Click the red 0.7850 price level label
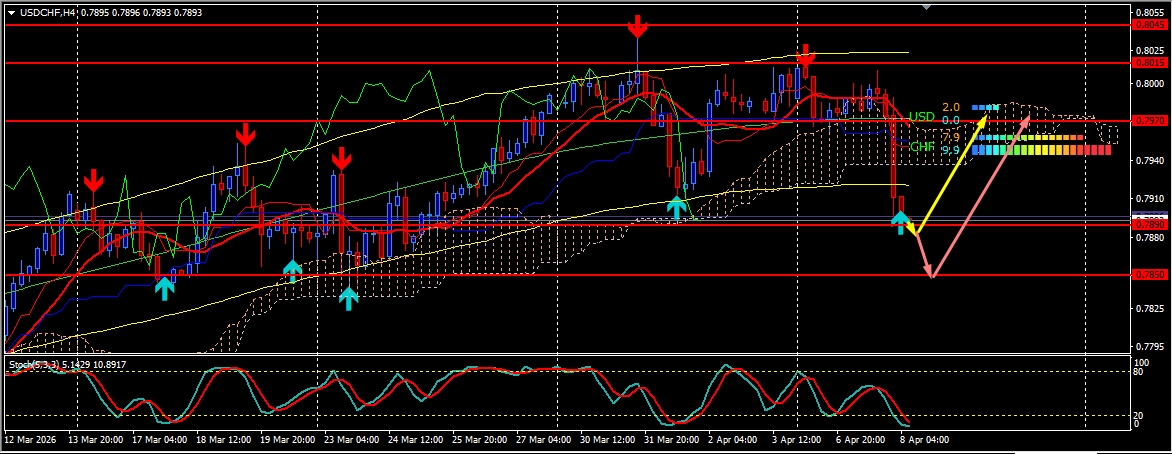This screenshot has width=1172, height=454. pyautogui.click(x=1150, y=274)
